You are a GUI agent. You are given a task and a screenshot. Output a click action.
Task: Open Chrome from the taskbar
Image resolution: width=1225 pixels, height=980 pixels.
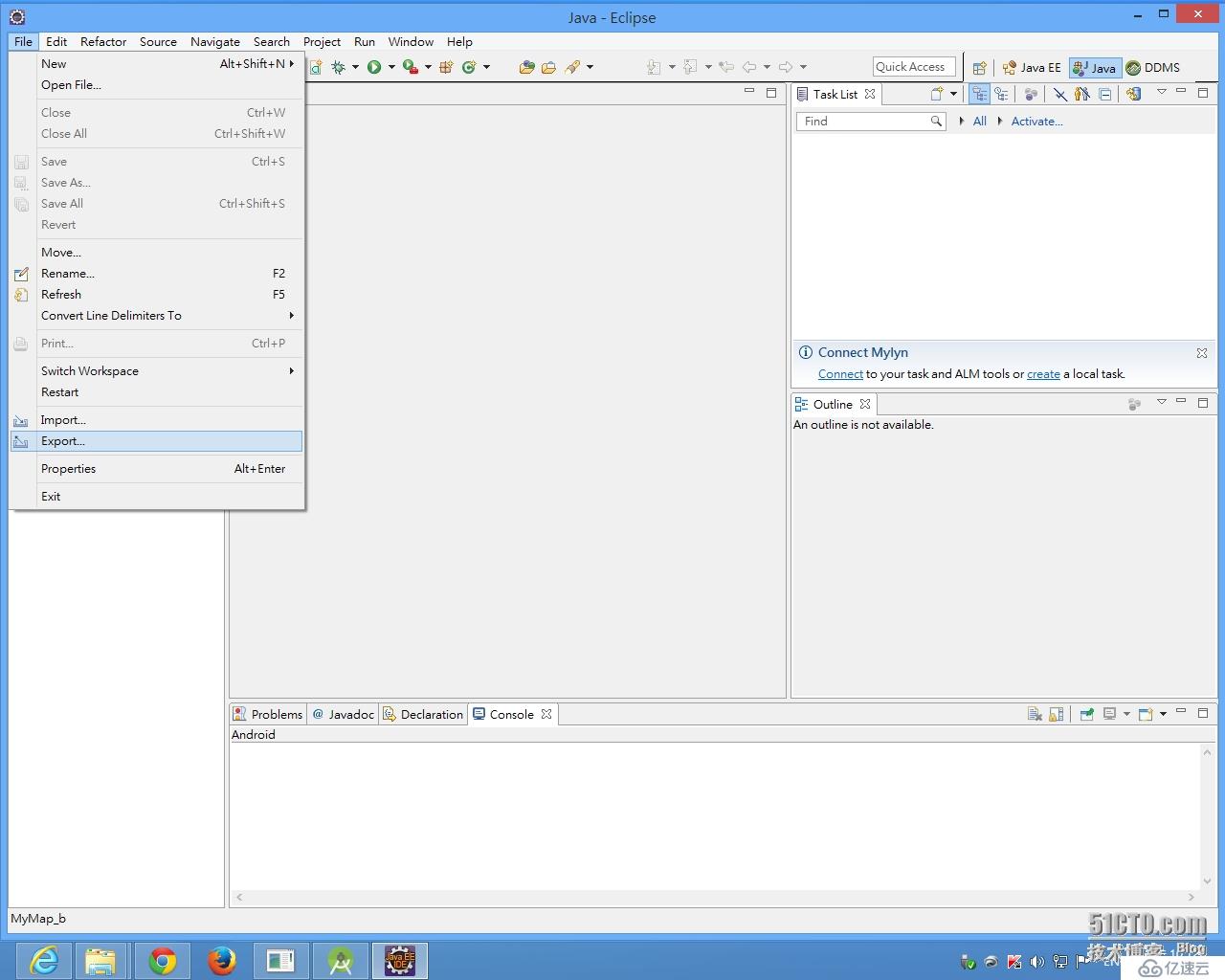[163, 960]
